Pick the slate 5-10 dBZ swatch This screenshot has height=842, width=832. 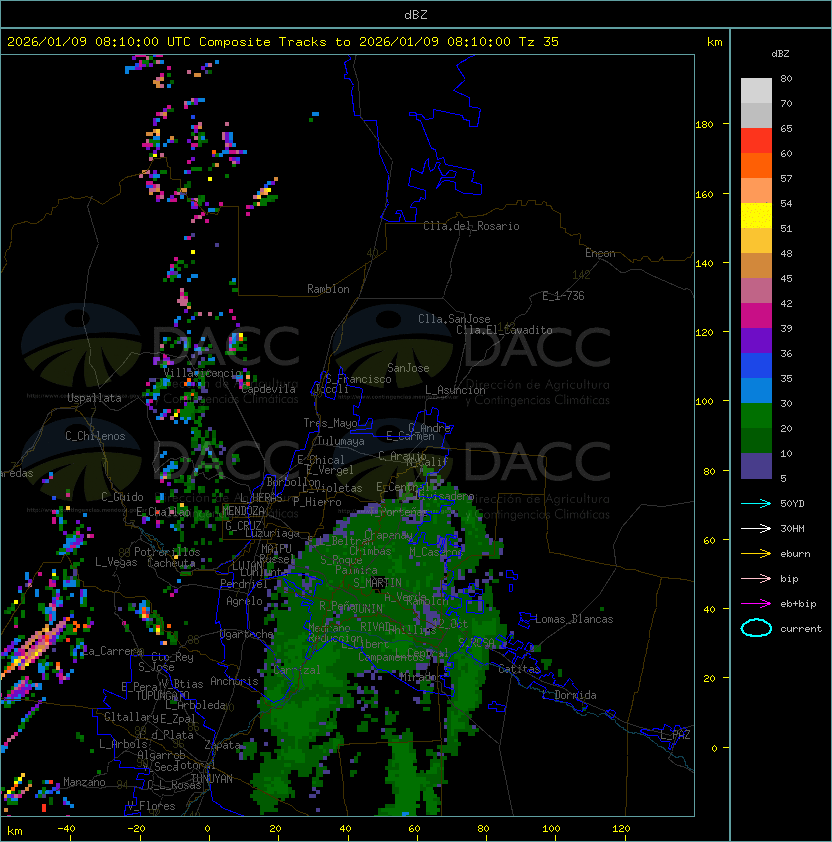(756, 466)
